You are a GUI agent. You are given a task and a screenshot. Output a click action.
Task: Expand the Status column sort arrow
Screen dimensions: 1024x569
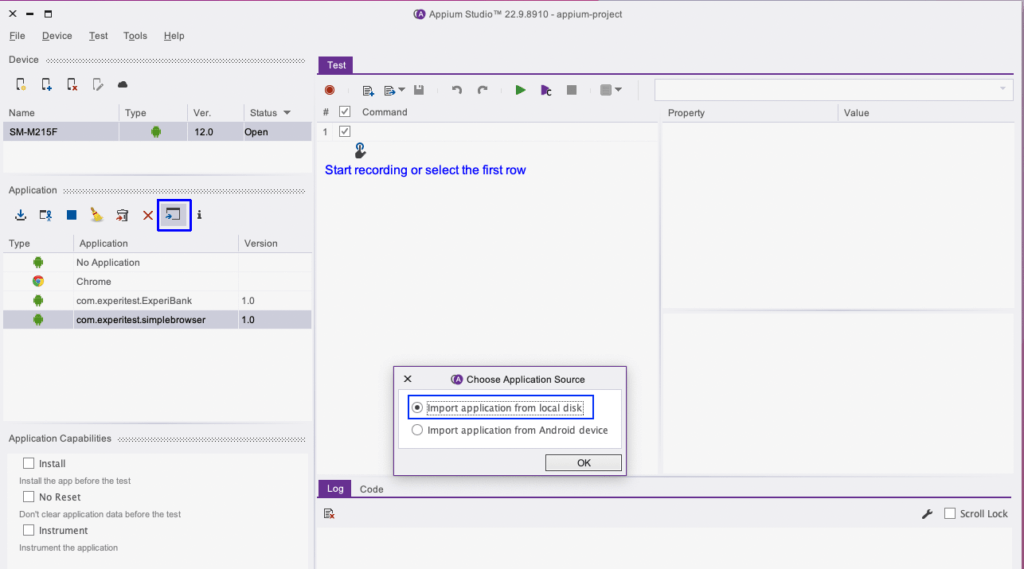pyautogui.click(x=288, y=113)
